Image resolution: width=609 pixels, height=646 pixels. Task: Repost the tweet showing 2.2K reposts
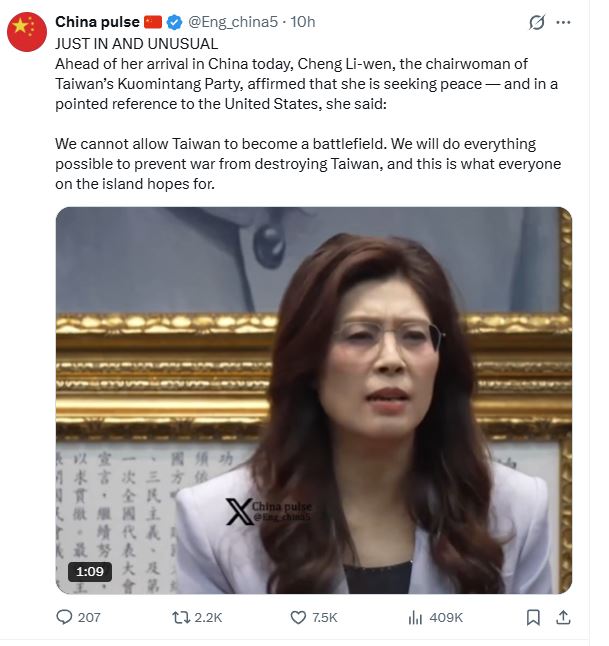197,617
